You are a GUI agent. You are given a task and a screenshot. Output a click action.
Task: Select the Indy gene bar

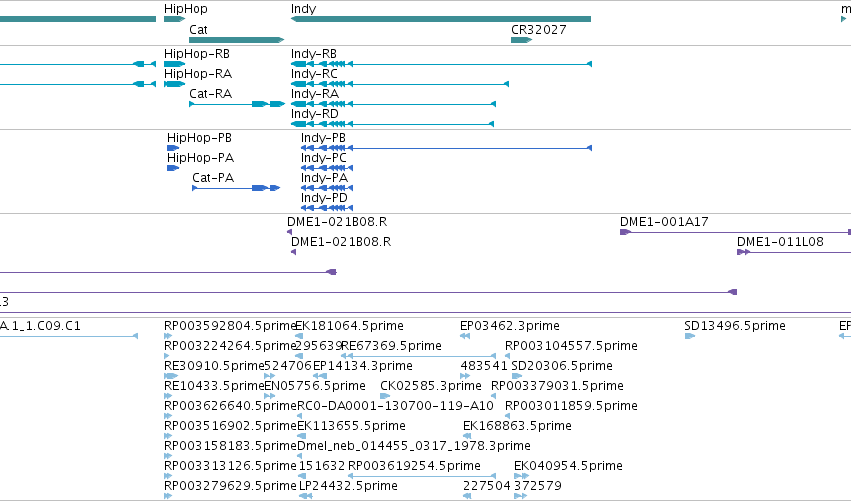[441, 19]
